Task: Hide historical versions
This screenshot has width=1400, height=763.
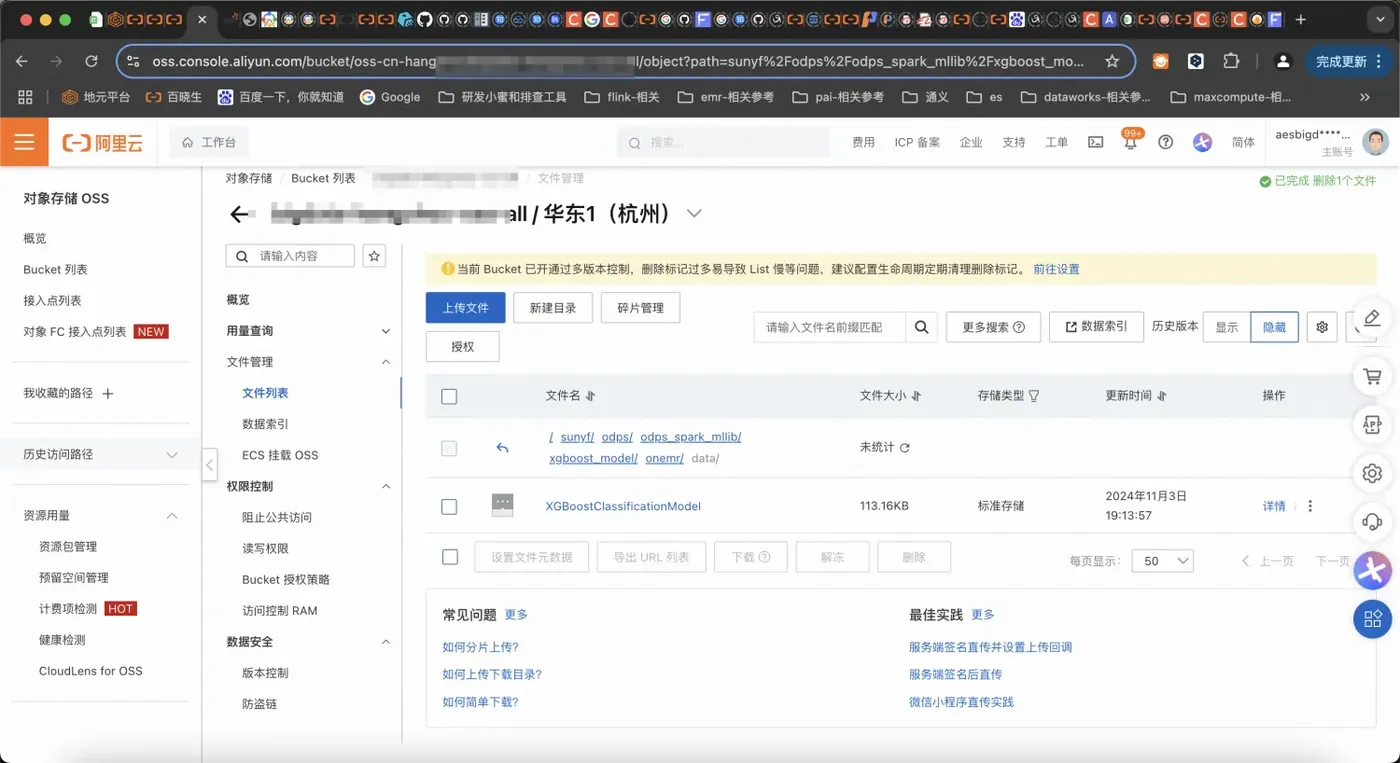Action: [1275, 327]
